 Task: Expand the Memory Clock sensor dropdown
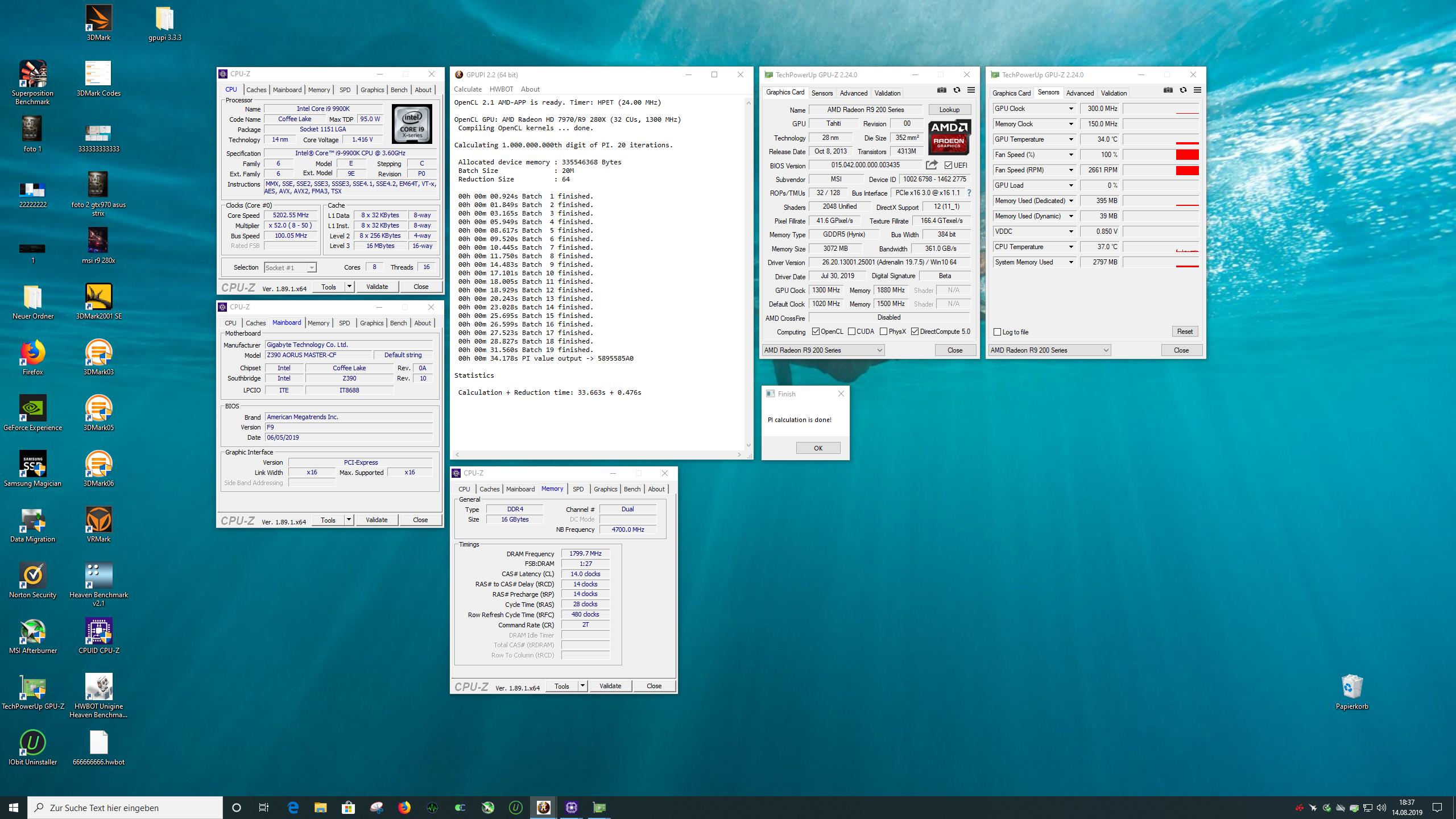(1070, 124)
